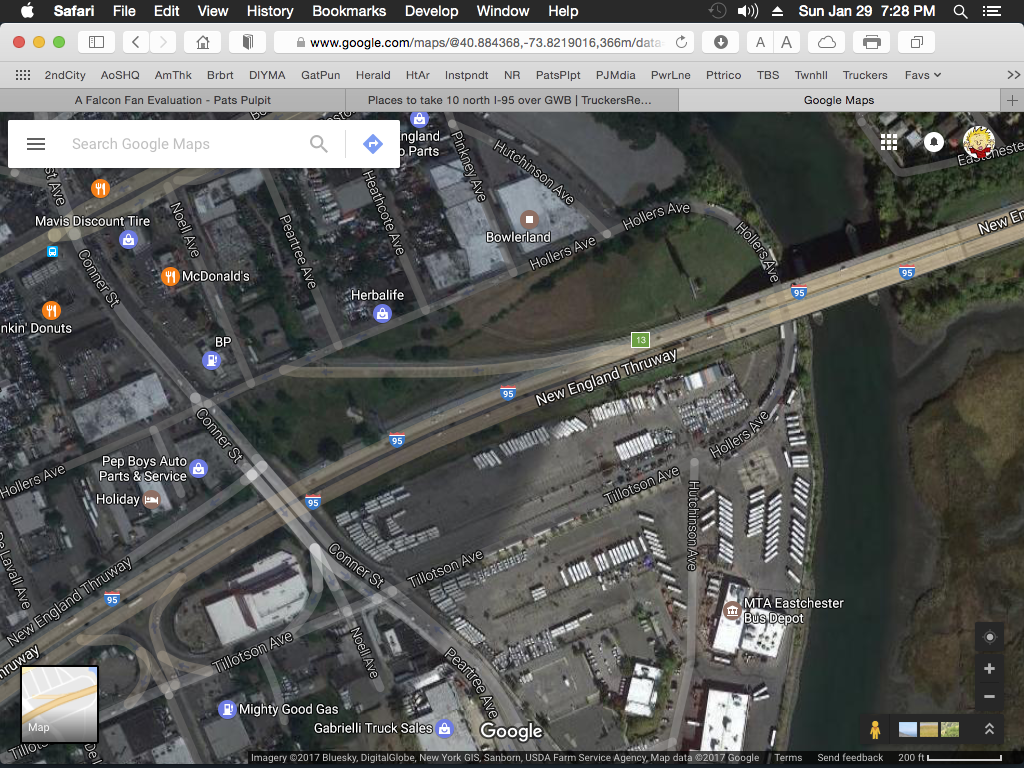Click the McDonald's restaurant marker
The height and width of the screenshot is (768, 1024).
171,276
